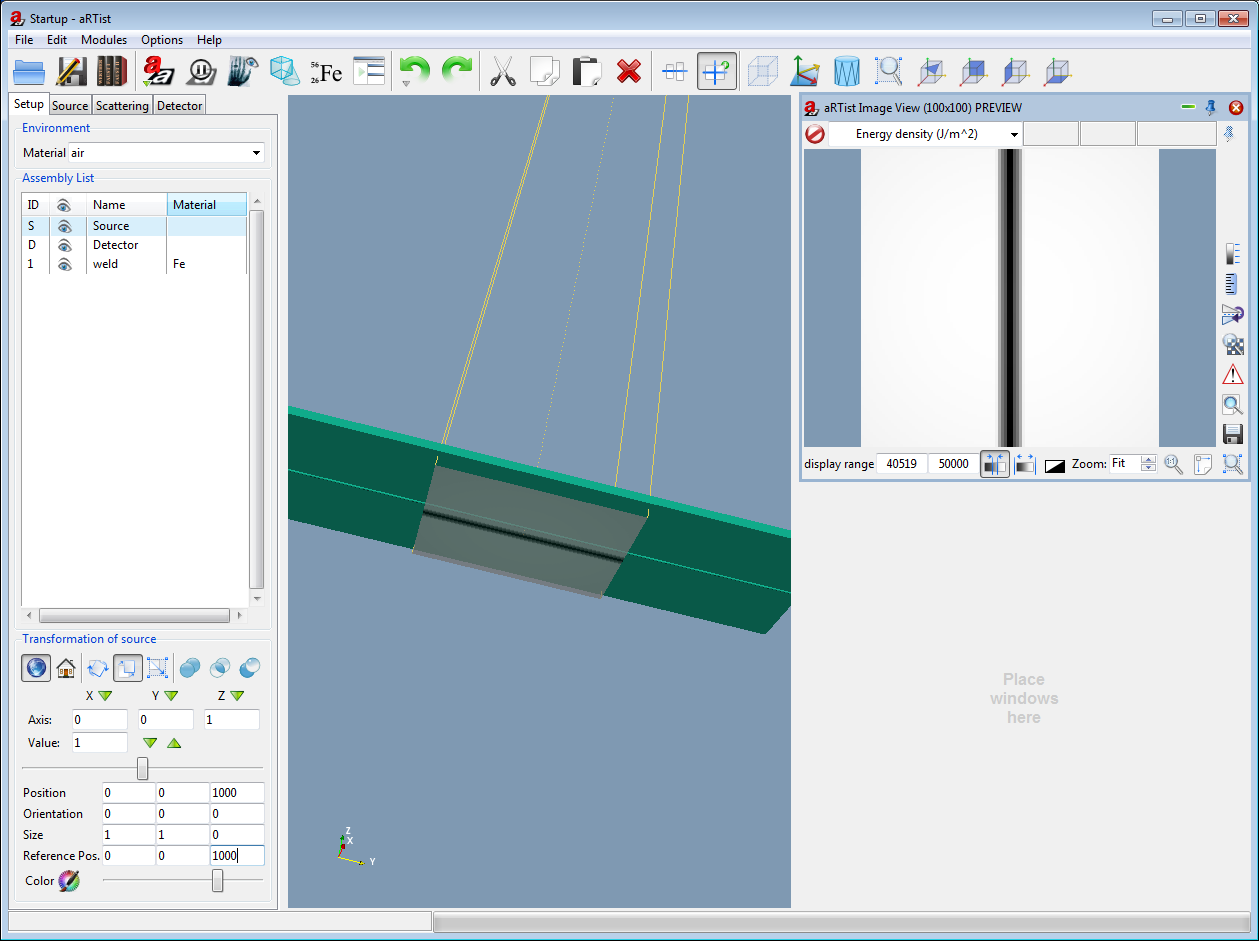Increase value with green up triangle
This screenshot has height=941, width=1259.
(174, 743)
